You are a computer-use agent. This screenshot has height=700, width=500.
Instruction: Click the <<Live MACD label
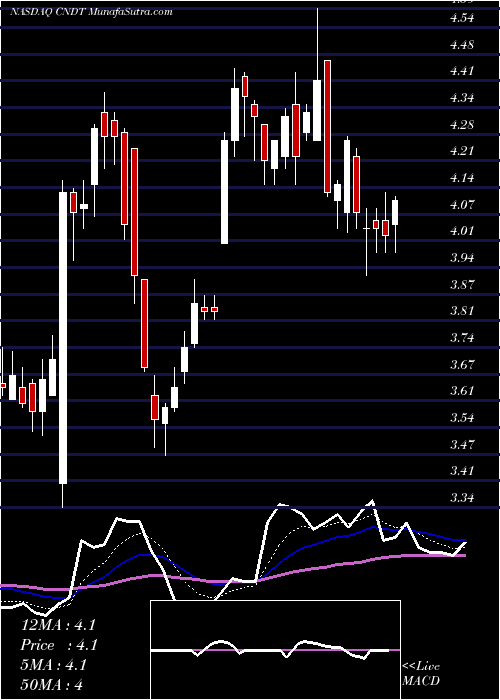[x=421, y=674]
